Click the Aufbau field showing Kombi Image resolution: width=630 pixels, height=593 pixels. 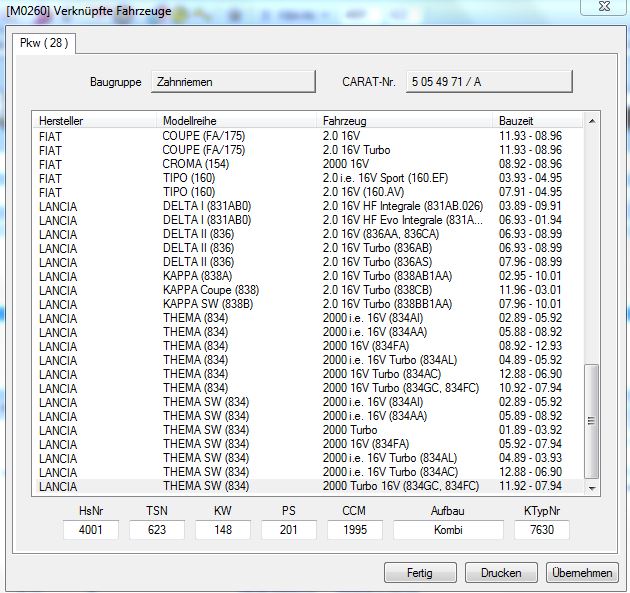[448, 530]
